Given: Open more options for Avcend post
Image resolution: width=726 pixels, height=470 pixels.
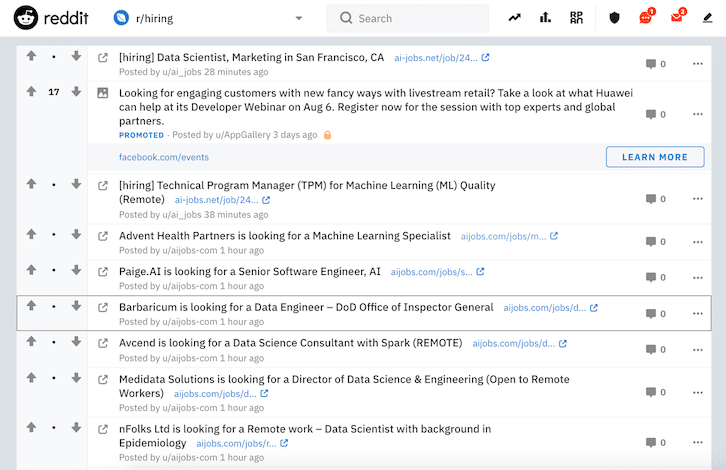Looking at the screenshot, I should click(x=698, y=350).
